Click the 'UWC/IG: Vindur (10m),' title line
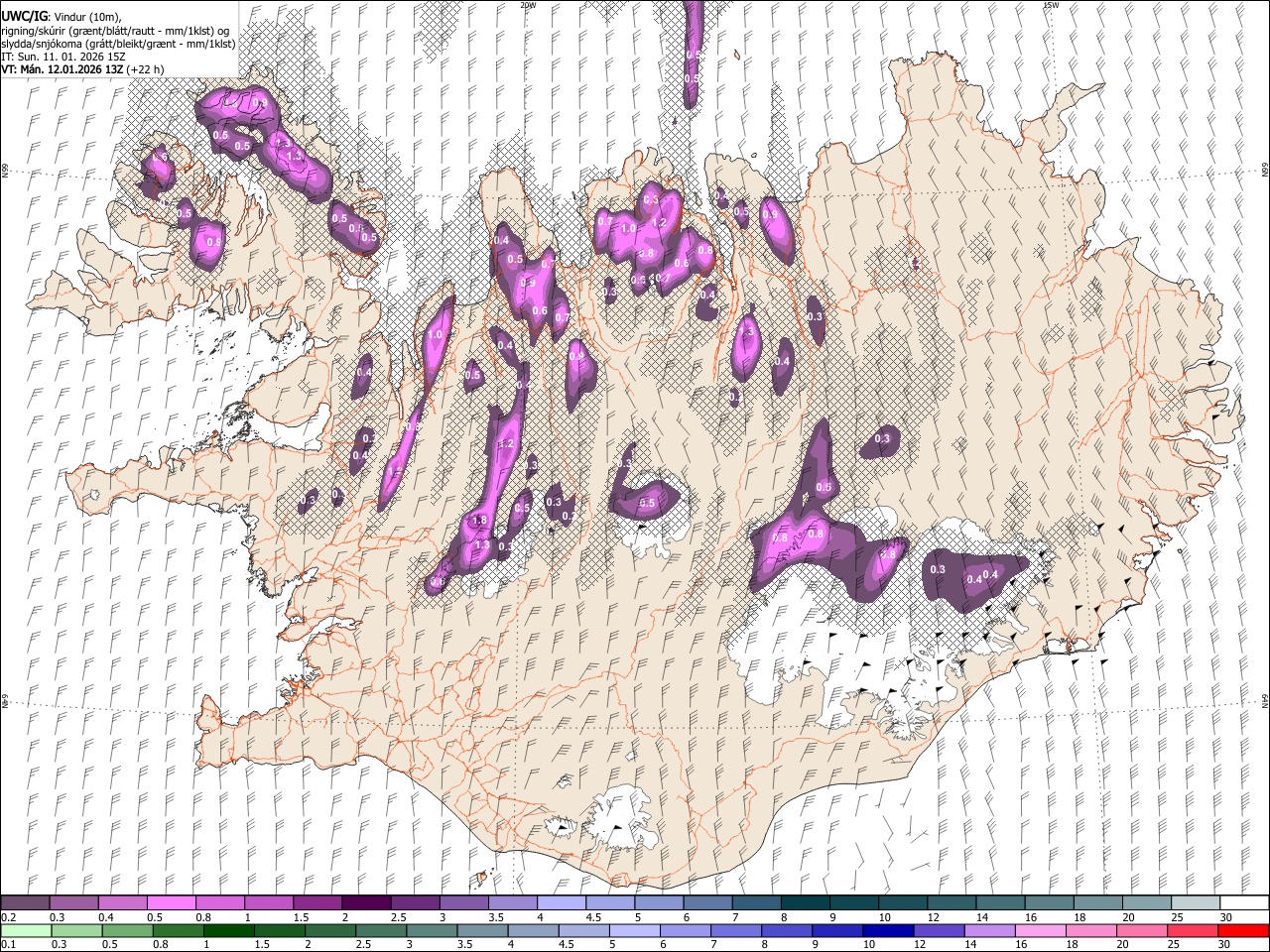 coord(62,17)
